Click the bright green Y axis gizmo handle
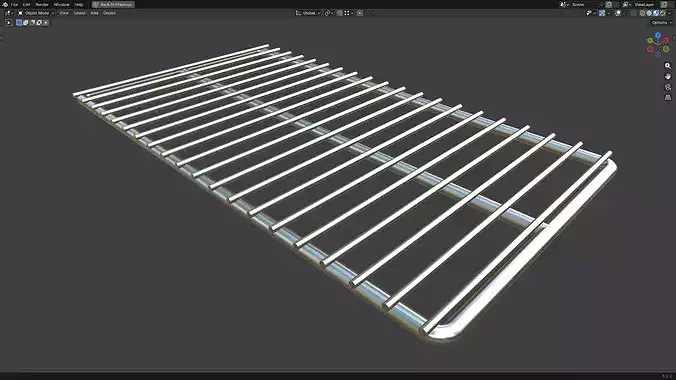Viewport: 676px width, 380px height. click(650, 41)
